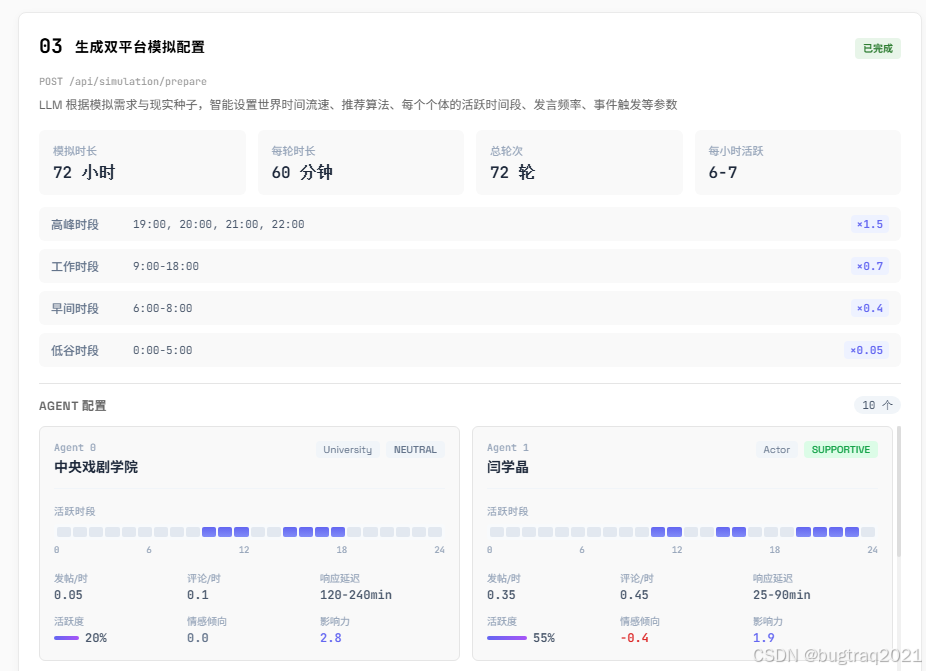Click the 每轮时长 60 分钟 card

361,162
